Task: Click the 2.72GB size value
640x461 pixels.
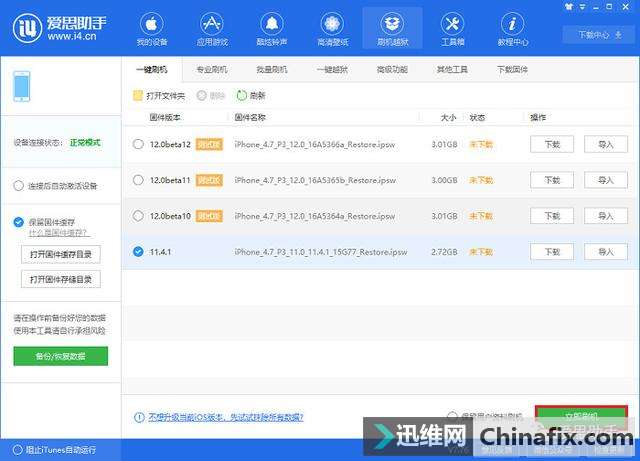Action: 444,252
